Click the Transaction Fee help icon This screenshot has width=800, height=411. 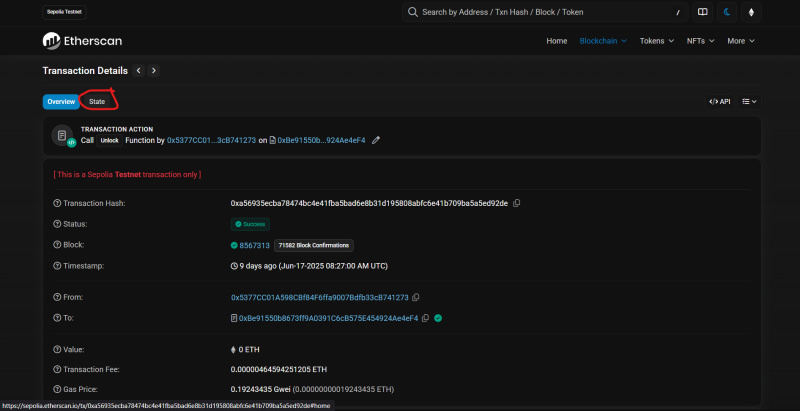[57, 369]
